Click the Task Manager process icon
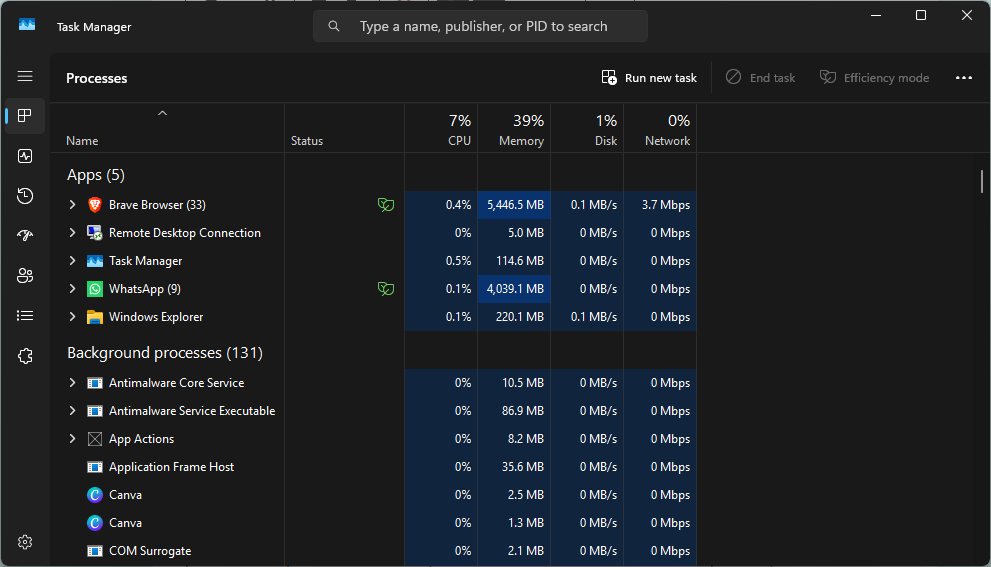The height and width of the screenshot is (567, 991). [95, 261]
